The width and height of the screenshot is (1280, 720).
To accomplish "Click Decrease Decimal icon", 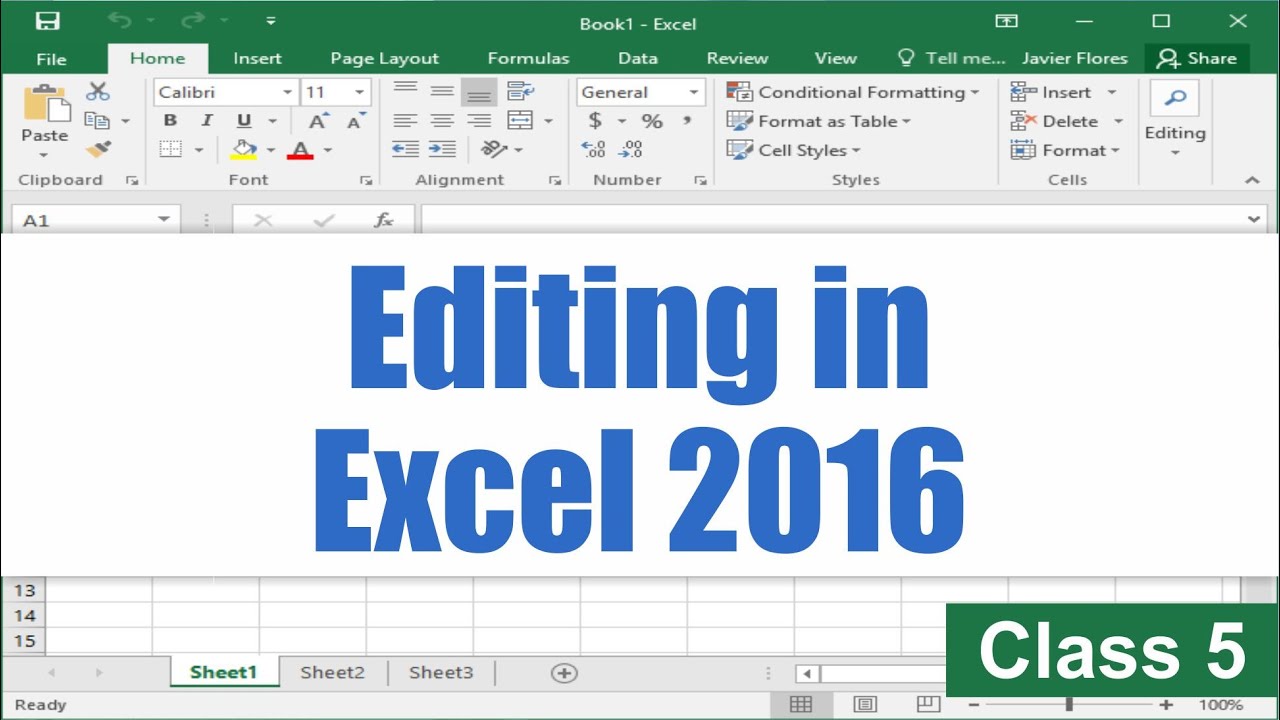I will pos(630,150).
